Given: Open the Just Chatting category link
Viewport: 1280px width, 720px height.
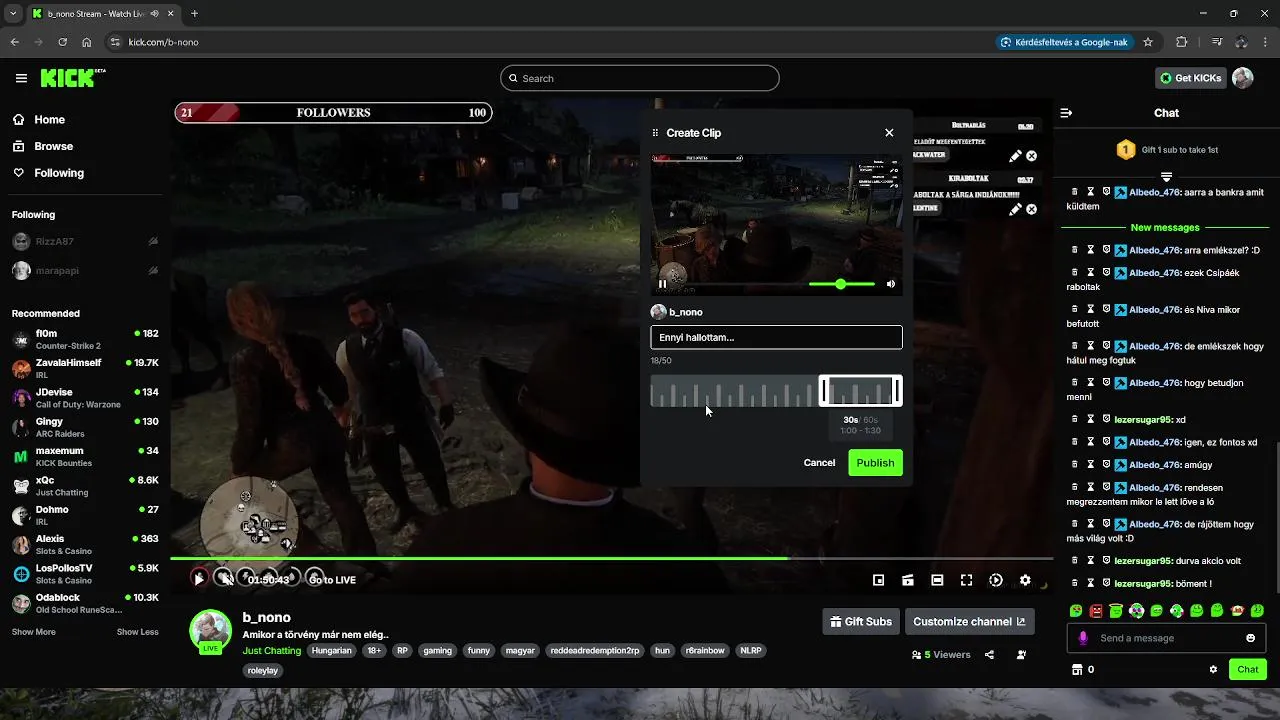Looking at the screenshot, I should tap(272, 650).
